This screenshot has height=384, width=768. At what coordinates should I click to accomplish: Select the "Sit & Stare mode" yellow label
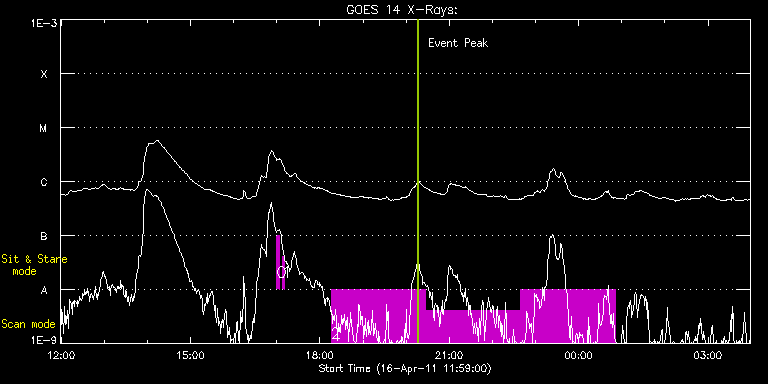click(34, 264)
